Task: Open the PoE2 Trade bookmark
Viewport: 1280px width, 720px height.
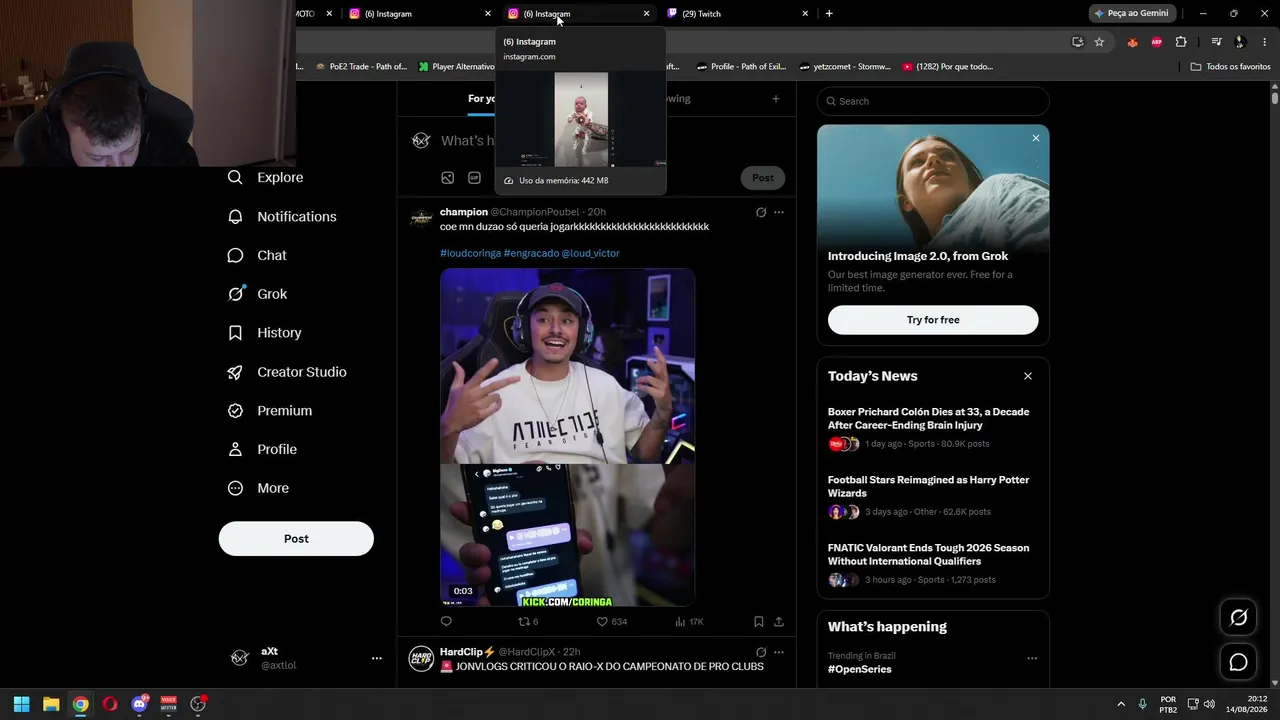Action: coord(362,67)
